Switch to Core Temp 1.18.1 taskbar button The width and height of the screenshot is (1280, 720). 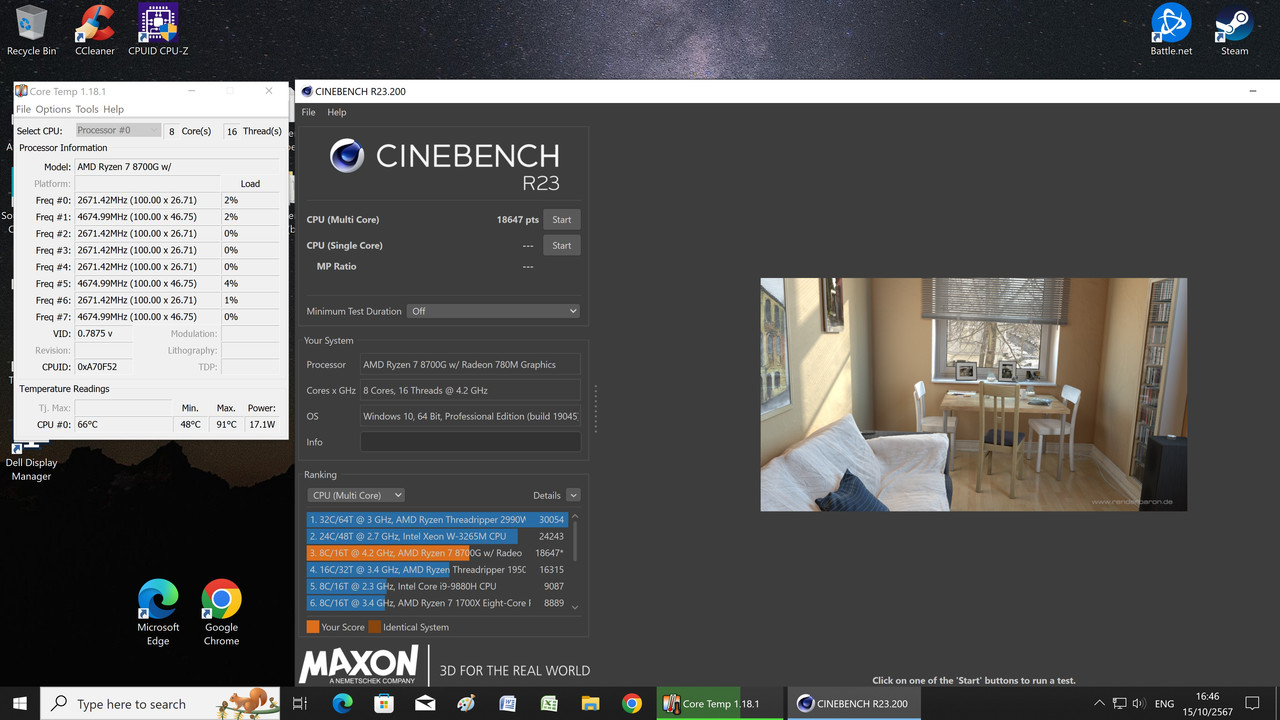(720, 704)
